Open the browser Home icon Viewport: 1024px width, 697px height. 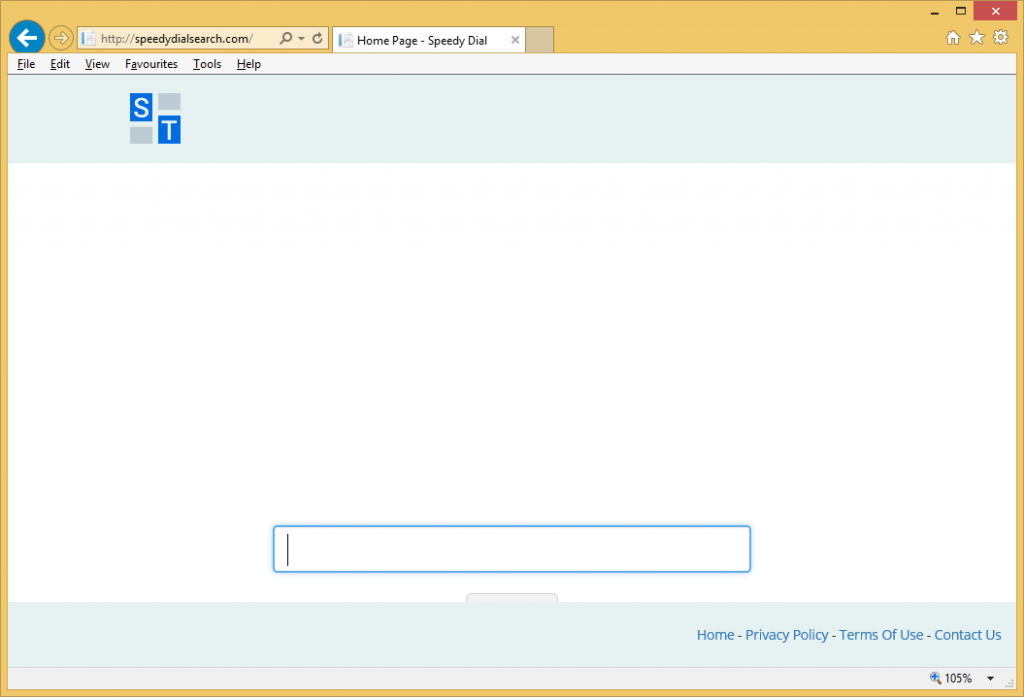click(952, 38)
